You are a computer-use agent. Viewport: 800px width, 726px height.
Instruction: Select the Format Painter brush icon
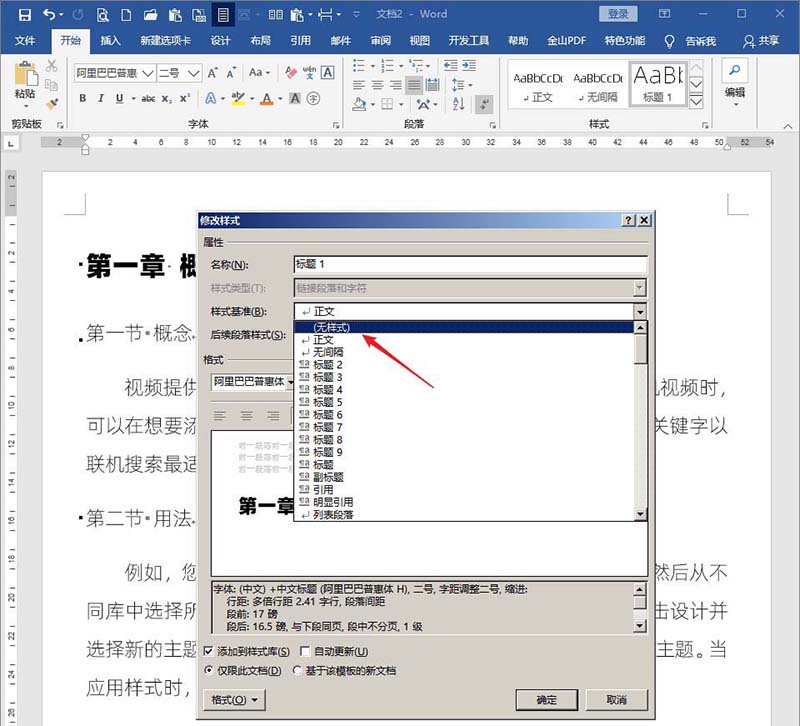pos(52,104)
